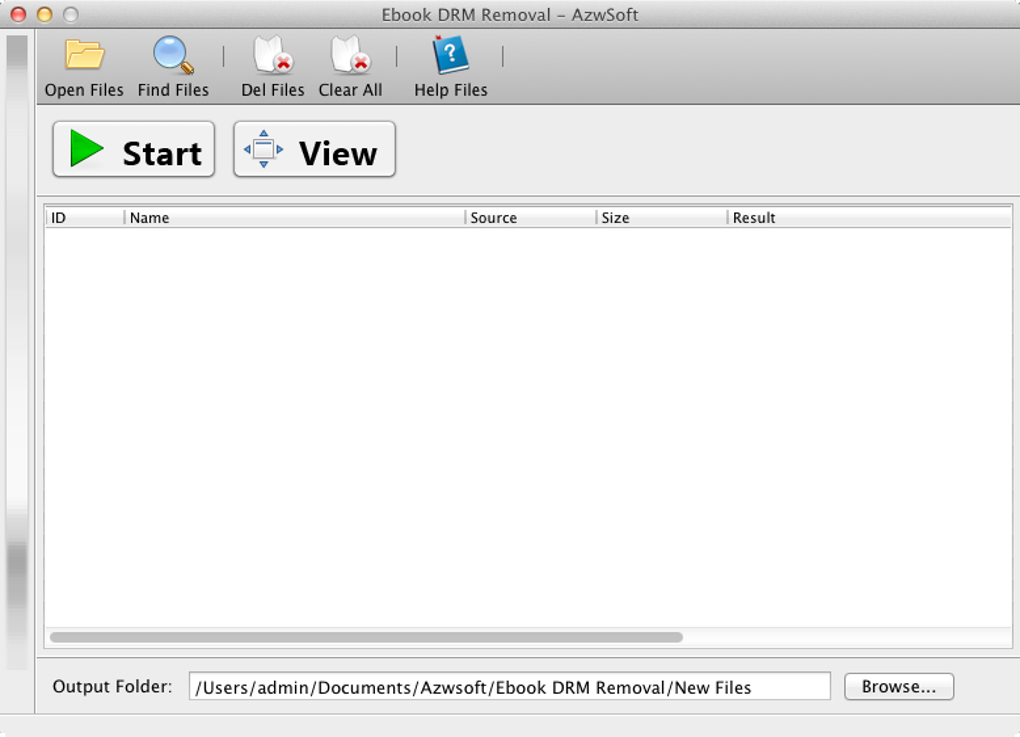Sort the list by Name column
Viewport: 1020px width, 737px height.
(x=295, y=218)
